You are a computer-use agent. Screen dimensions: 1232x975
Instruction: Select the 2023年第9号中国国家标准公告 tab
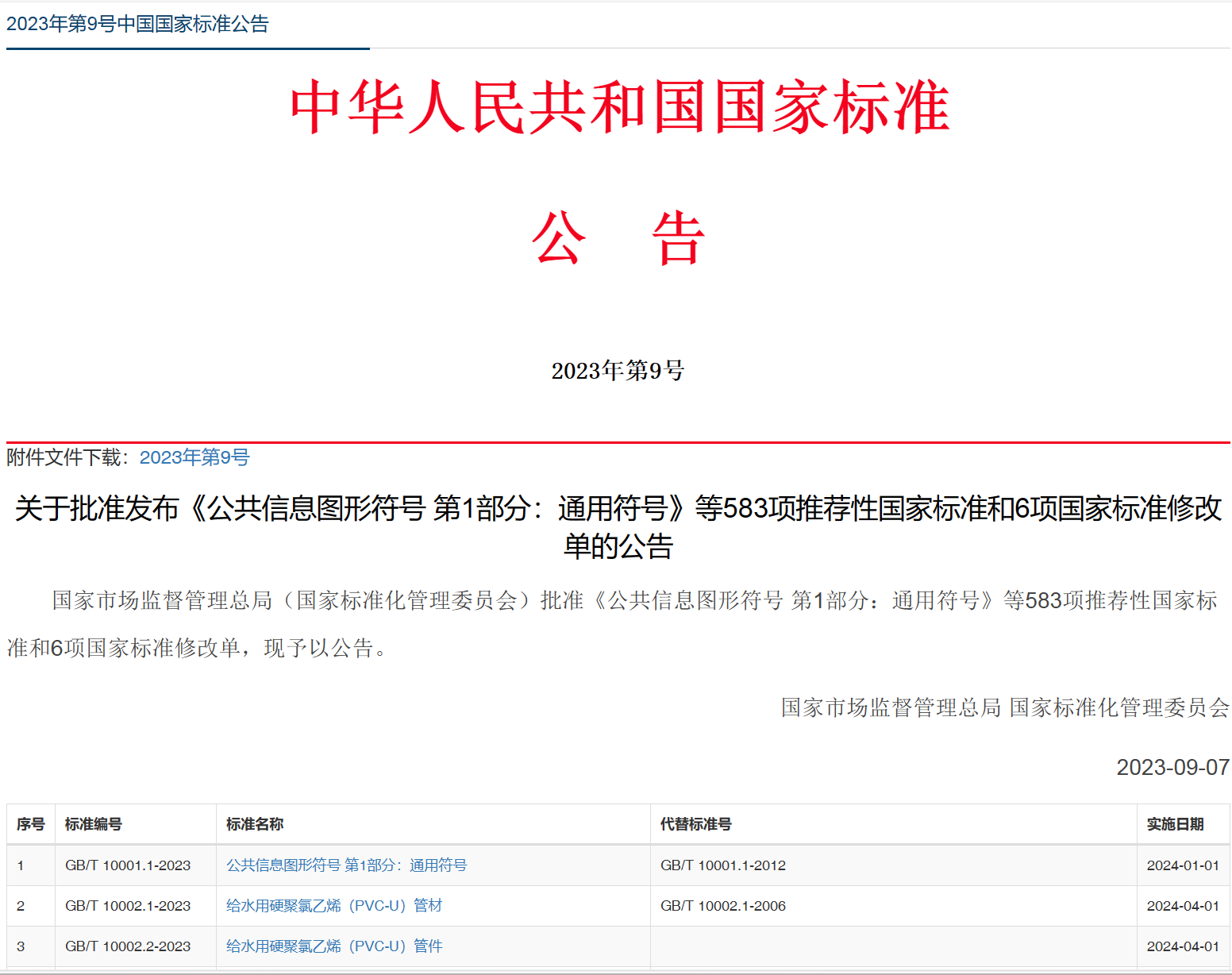click(x=137, y=24)
